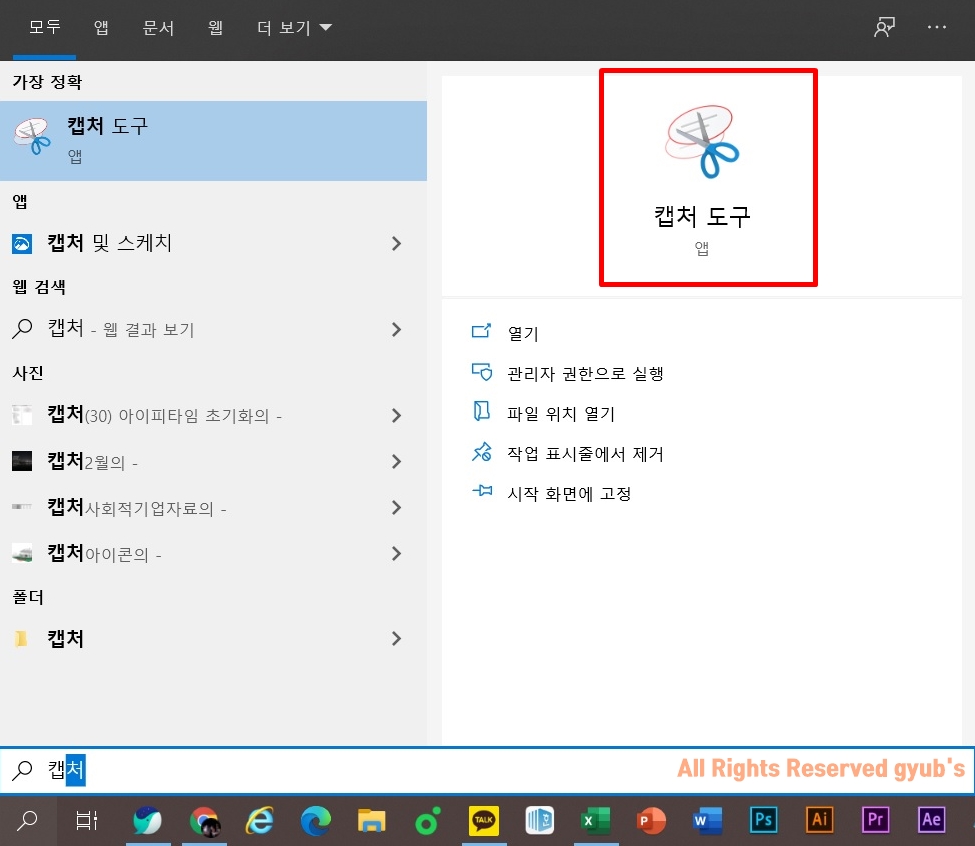Open Photoshop from the taskbar
The width and height of the screenshot is (975, 846).
click(x=764, y=820)
